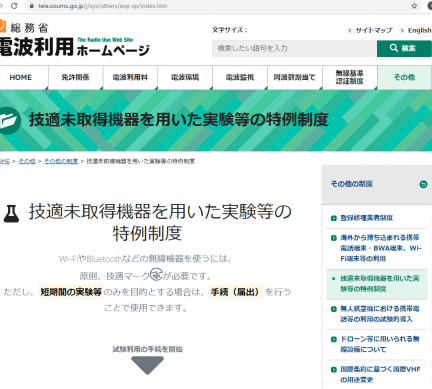The image size is (432, 389).
Task: Click the その他の制度 breadcrumb link
Action: click(x=61, y=161)
